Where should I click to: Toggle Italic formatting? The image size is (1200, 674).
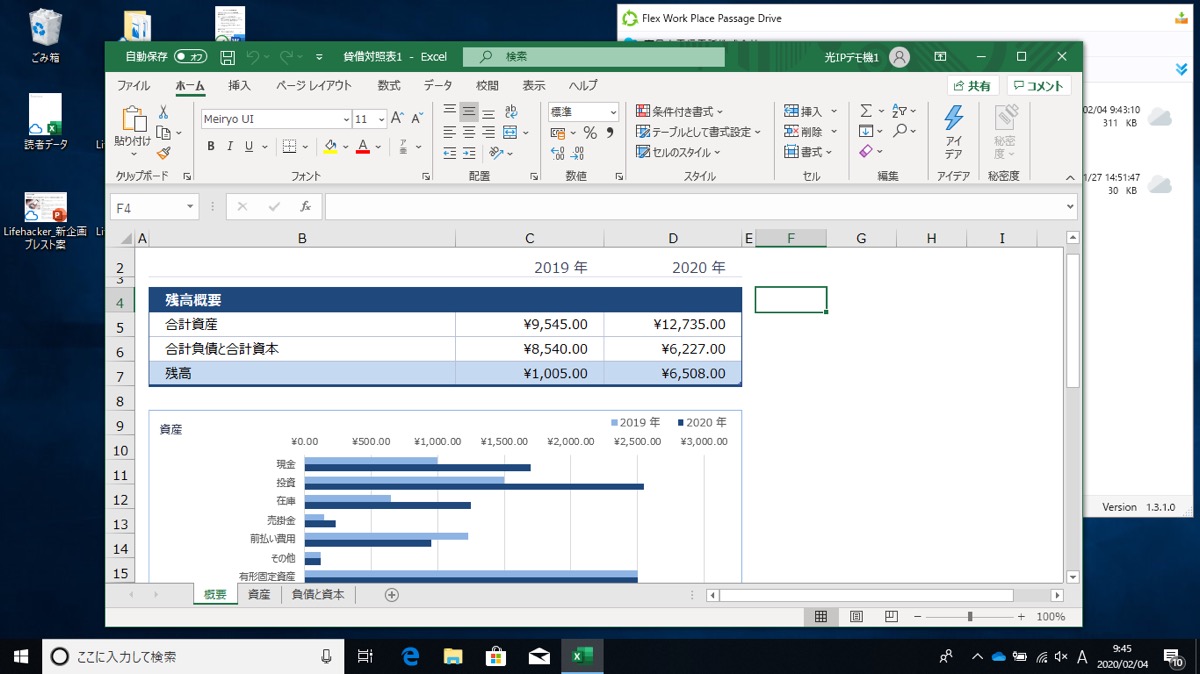pos(230,146)
